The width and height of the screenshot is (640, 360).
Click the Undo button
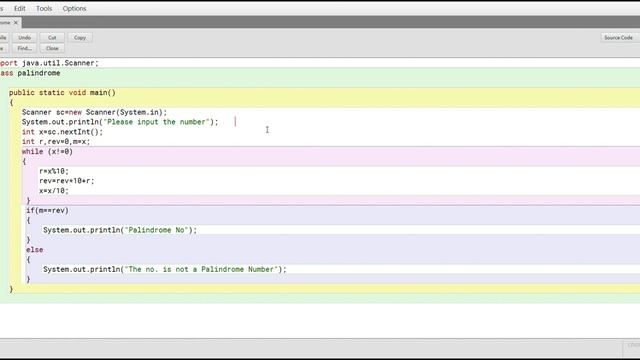[24, 38]
